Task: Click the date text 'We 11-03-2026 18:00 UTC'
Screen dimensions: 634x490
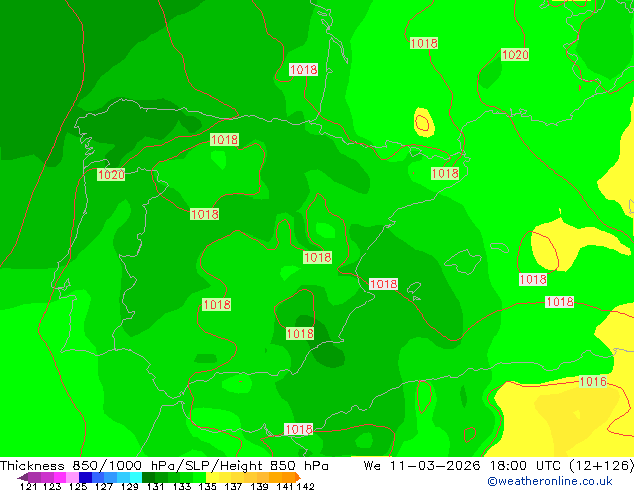Action: pos(462,466)
